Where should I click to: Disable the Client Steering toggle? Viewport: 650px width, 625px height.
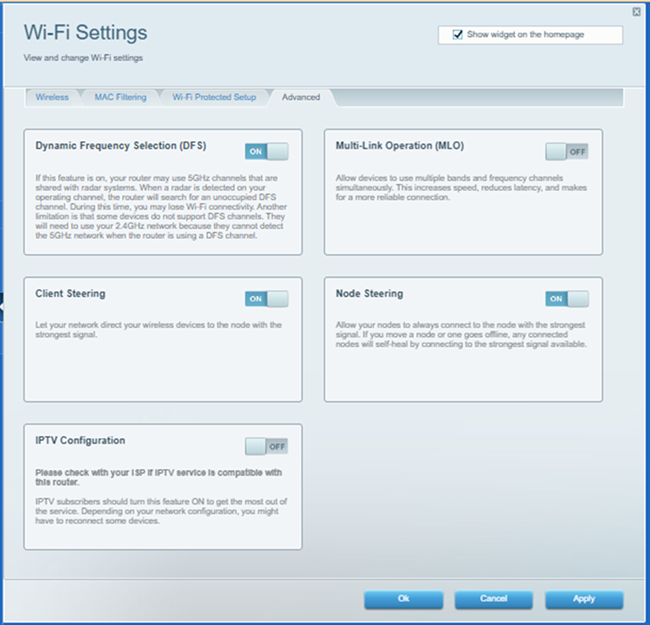click(x=267, y=299)
